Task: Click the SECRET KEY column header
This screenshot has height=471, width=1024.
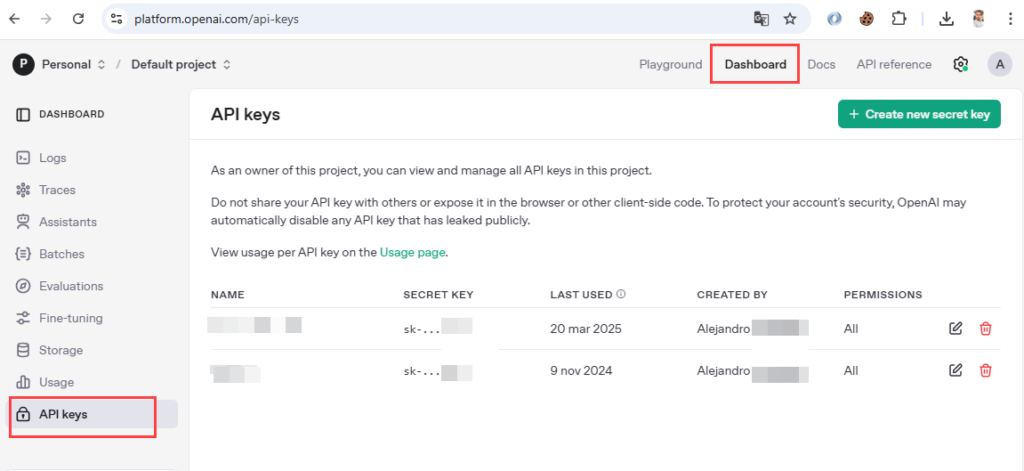Action: click(x=438, y=295)
